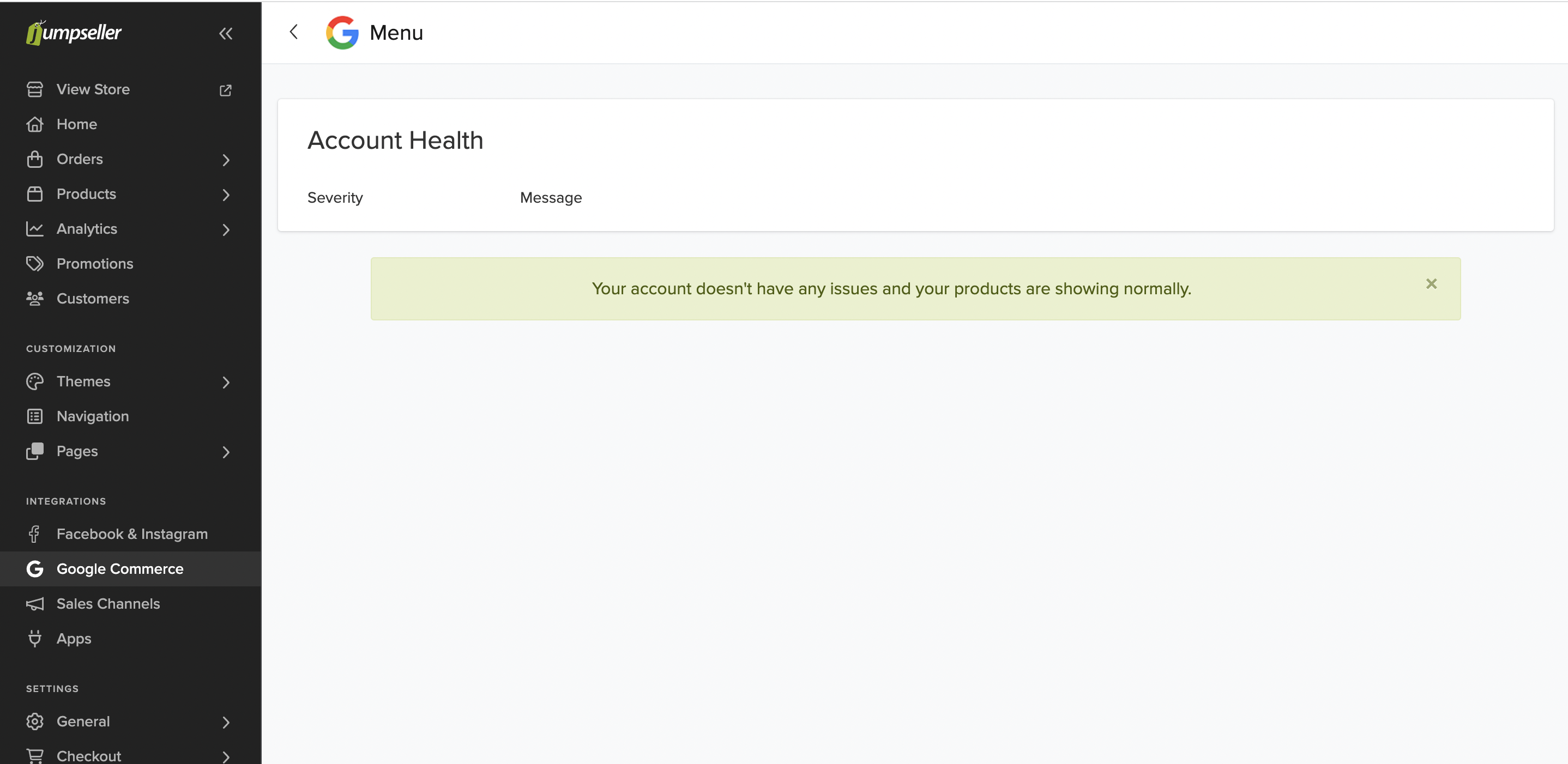Open the Customers menu item
This screenshot has width=1568, height=764.
pos(93,299)
